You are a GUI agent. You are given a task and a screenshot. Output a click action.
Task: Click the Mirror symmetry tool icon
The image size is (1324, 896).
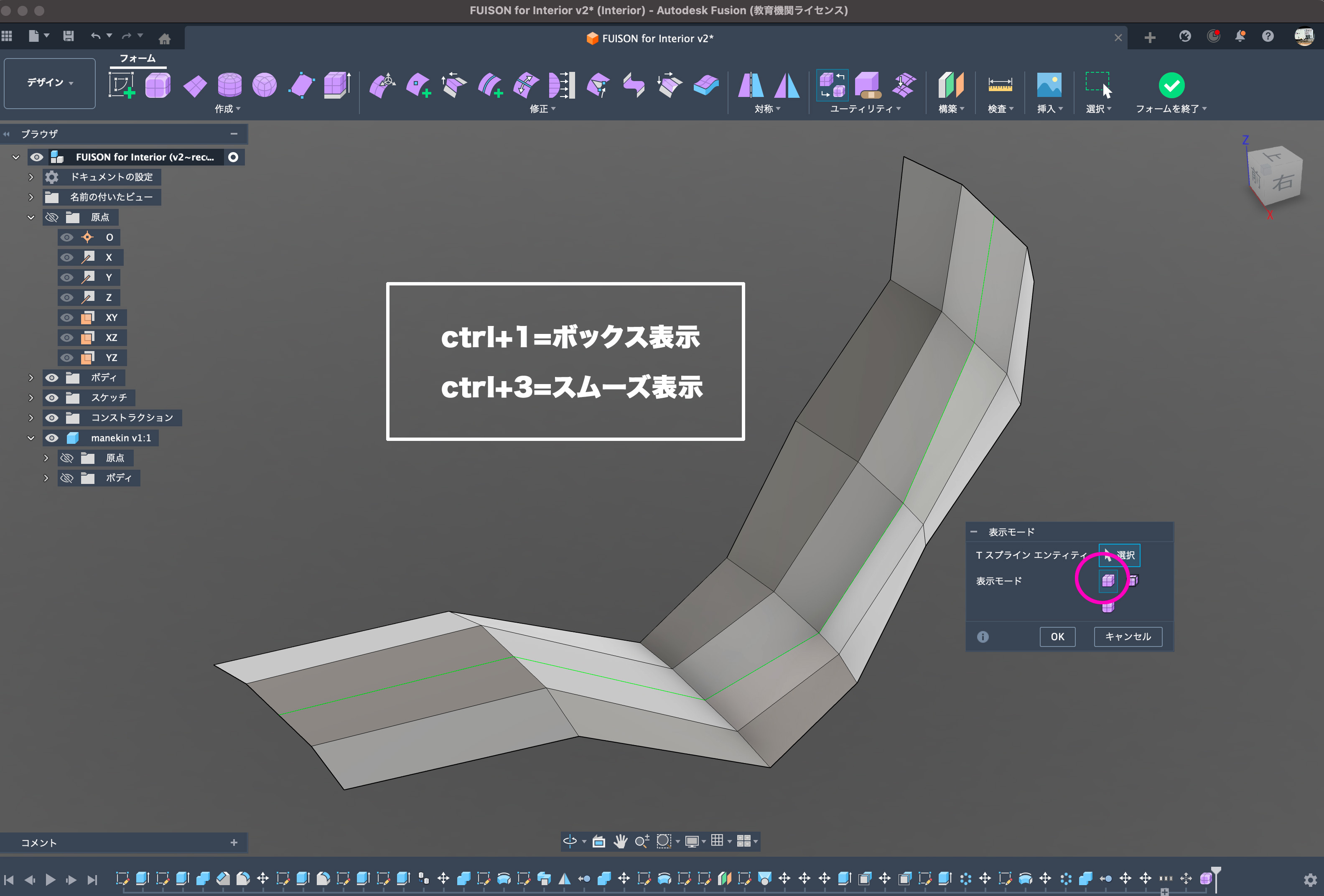coord(750,85)
